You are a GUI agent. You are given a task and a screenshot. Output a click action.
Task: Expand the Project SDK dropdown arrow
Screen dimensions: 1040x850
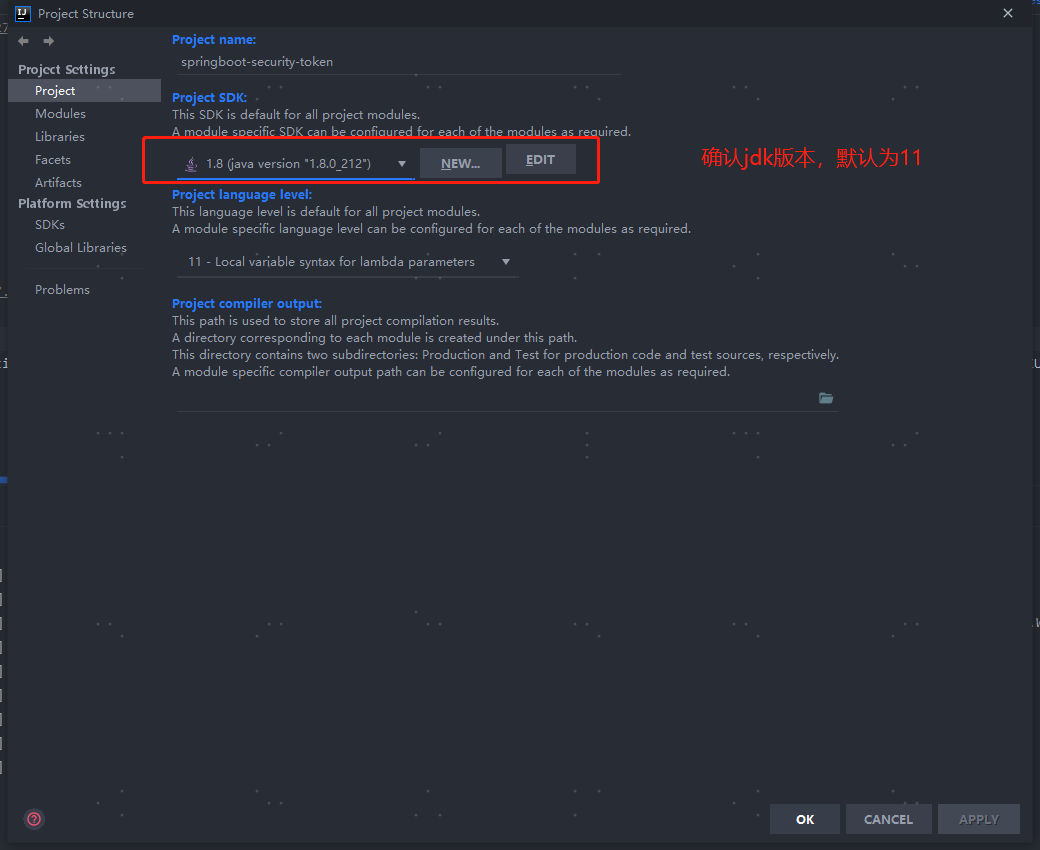coord(401,164)
